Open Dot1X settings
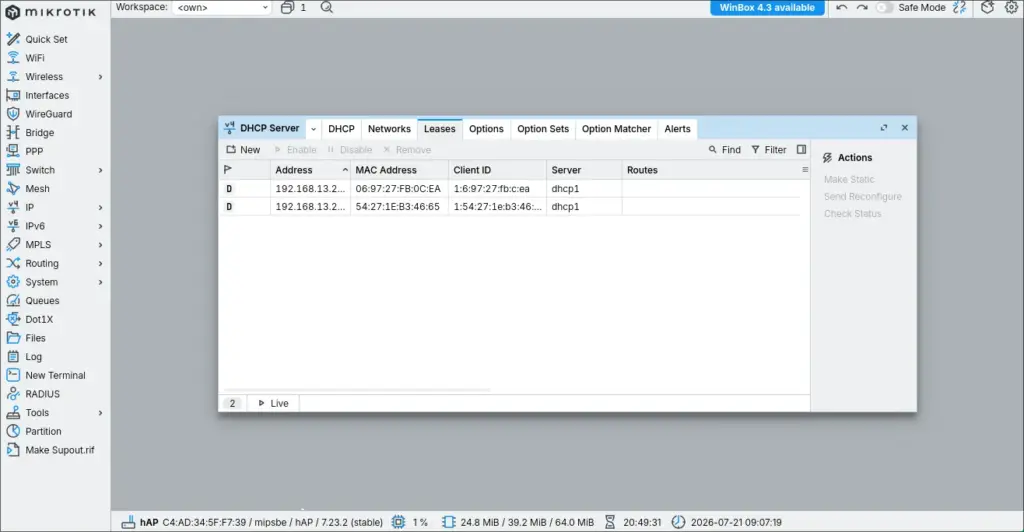The height and width of the screenshot is (532, 1024). coord(29,319)
